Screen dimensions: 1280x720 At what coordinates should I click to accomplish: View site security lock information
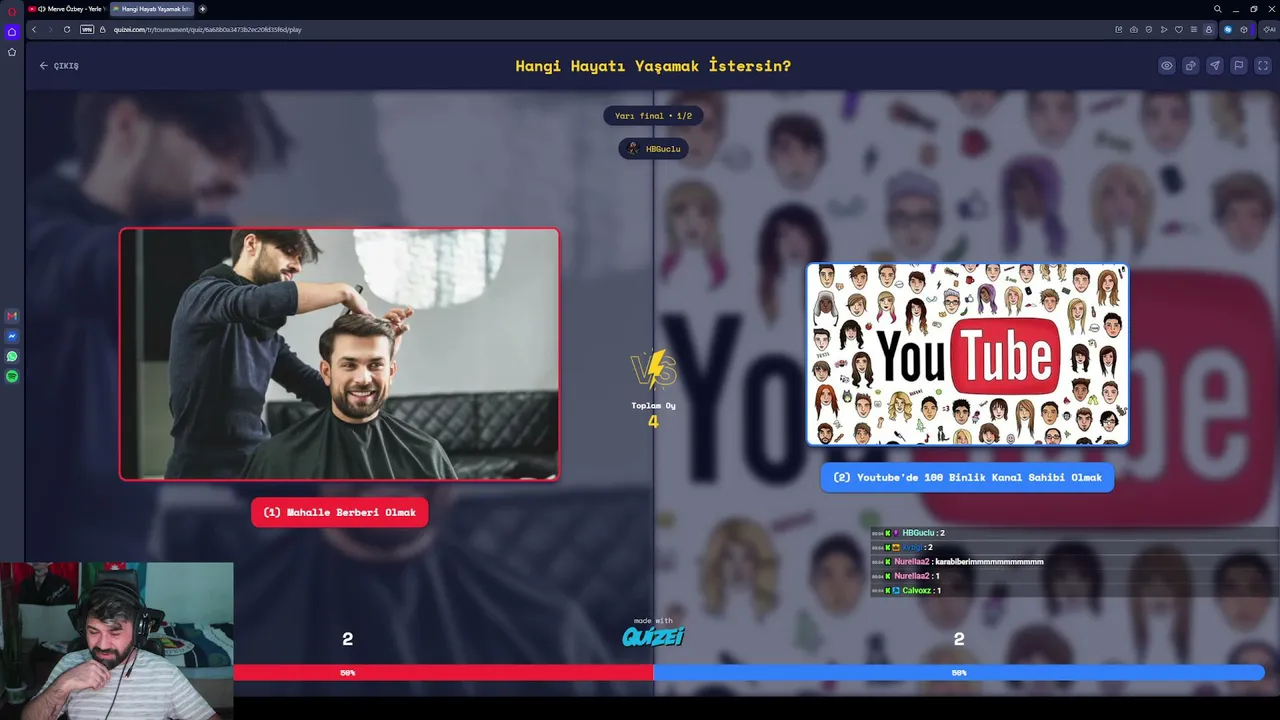click(x=103, y=29)
